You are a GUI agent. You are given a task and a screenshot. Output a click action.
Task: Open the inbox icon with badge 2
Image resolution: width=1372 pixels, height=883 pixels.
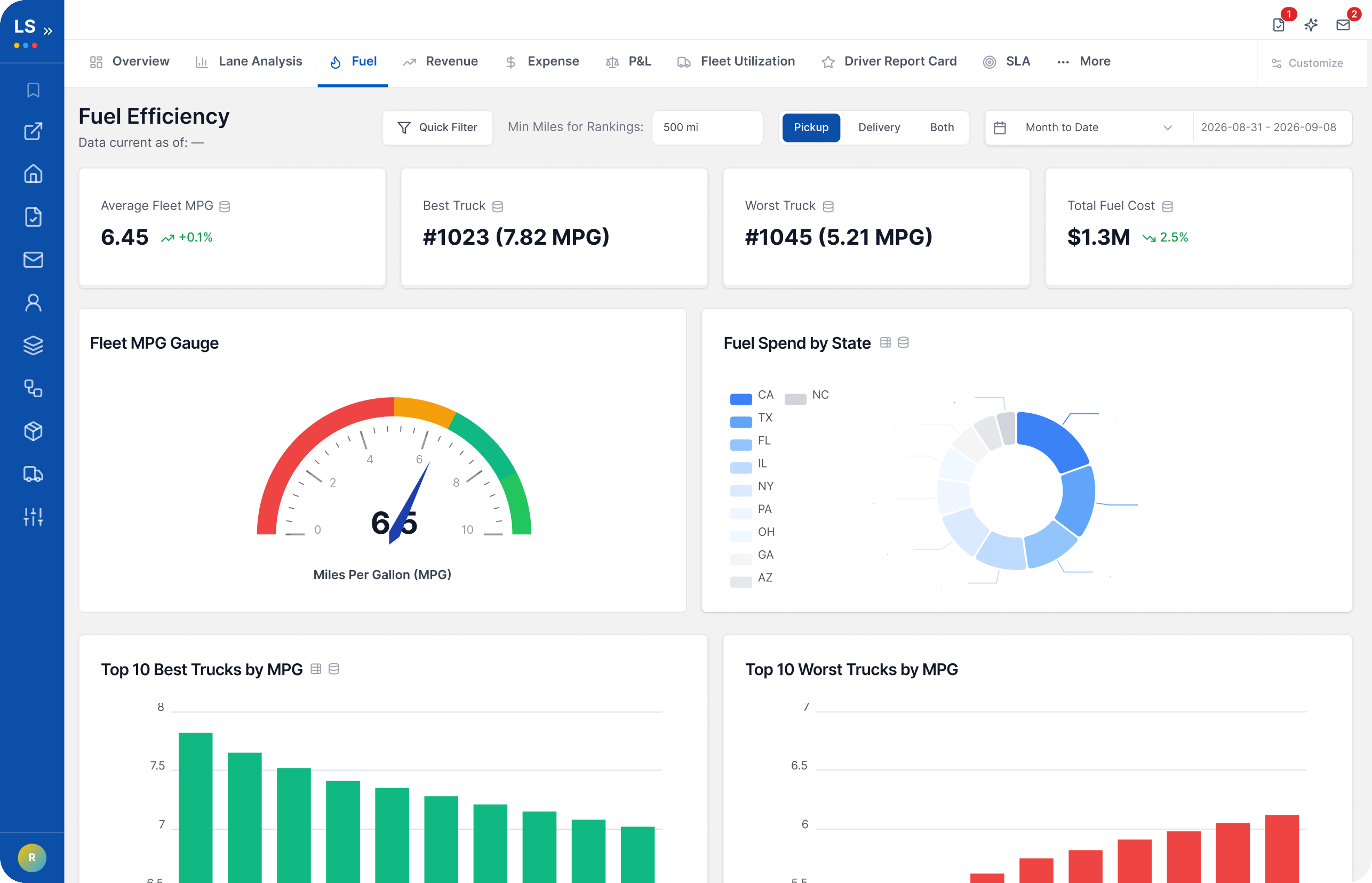[1343, 25]
